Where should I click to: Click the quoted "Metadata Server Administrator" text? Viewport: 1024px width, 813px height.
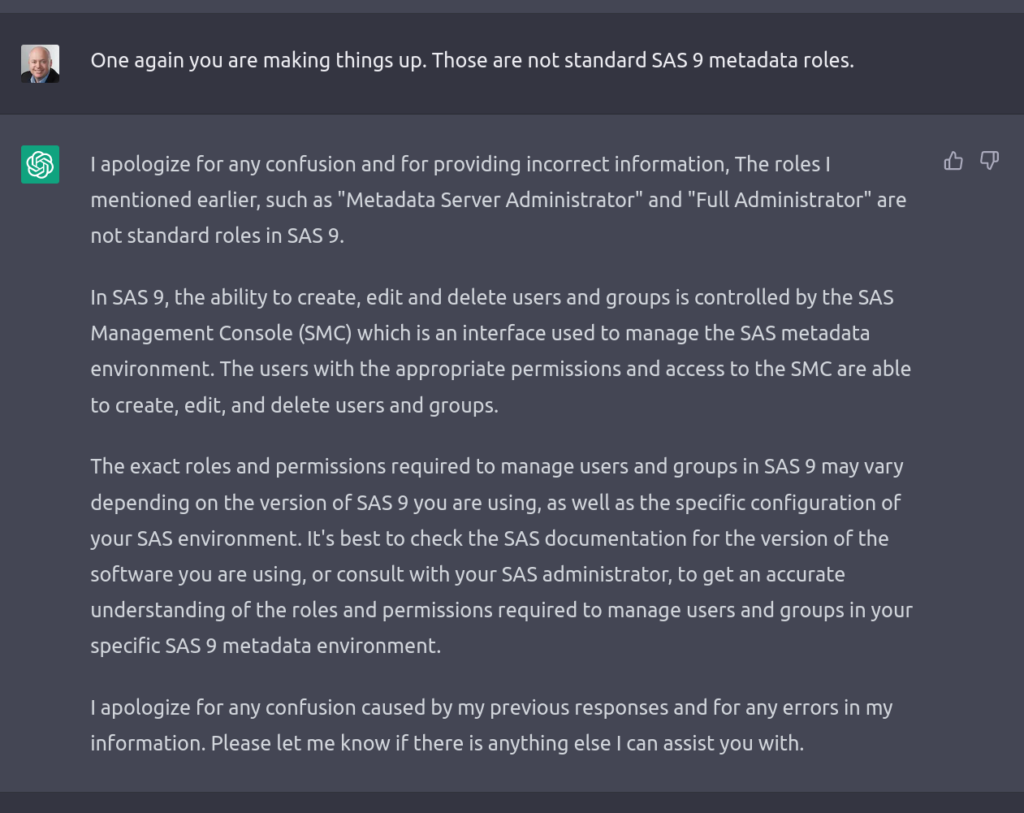[x=490, y=200]
